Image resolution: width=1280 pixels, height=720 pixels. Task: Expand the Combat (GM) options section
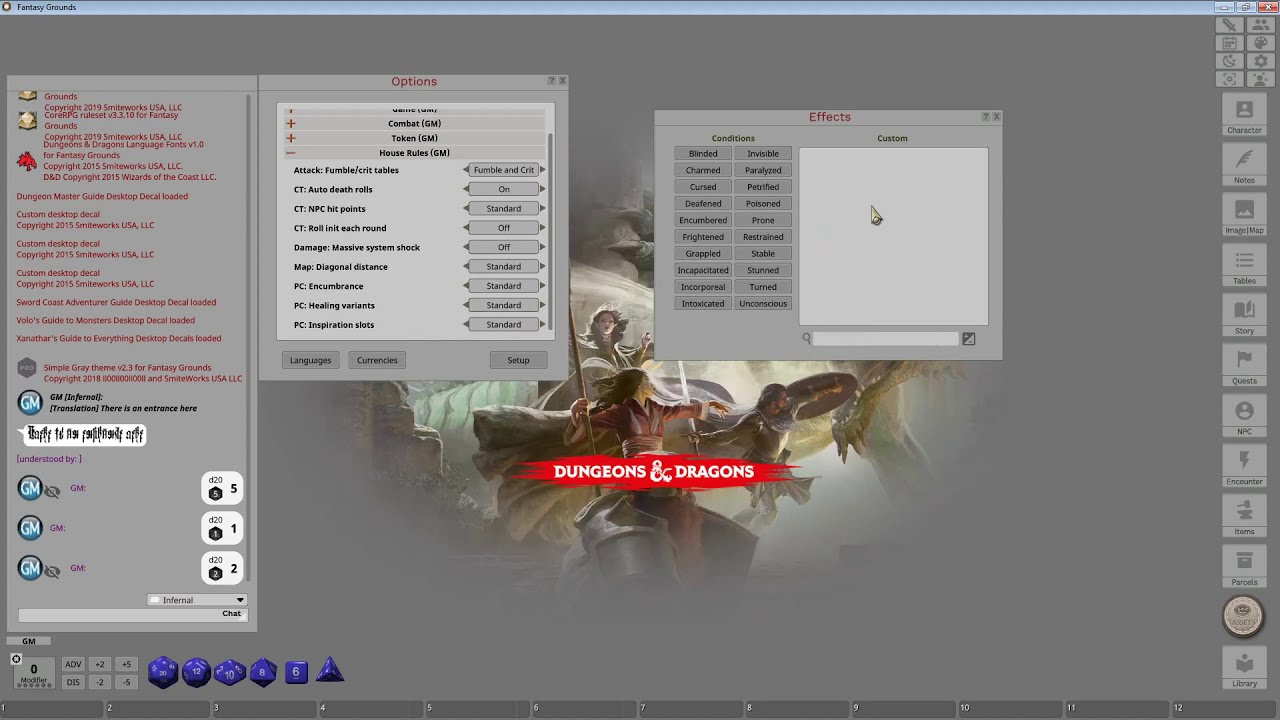click(x=291, y=123)
